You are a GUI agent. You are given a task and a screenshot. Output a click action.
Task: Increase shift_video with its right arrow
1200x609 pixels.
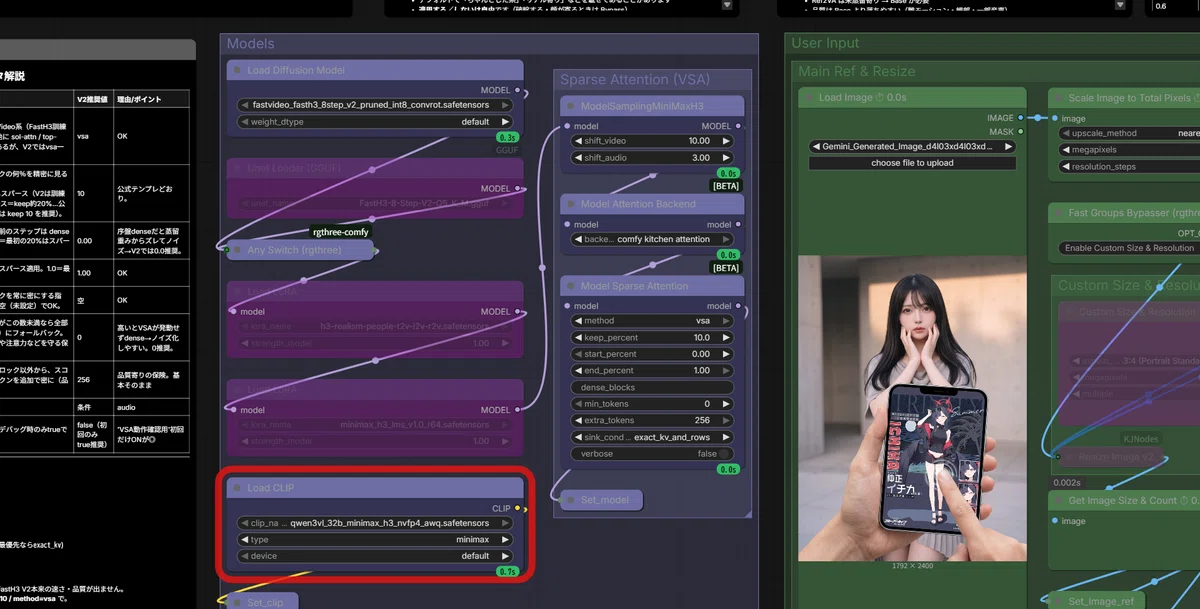point(726,141)
